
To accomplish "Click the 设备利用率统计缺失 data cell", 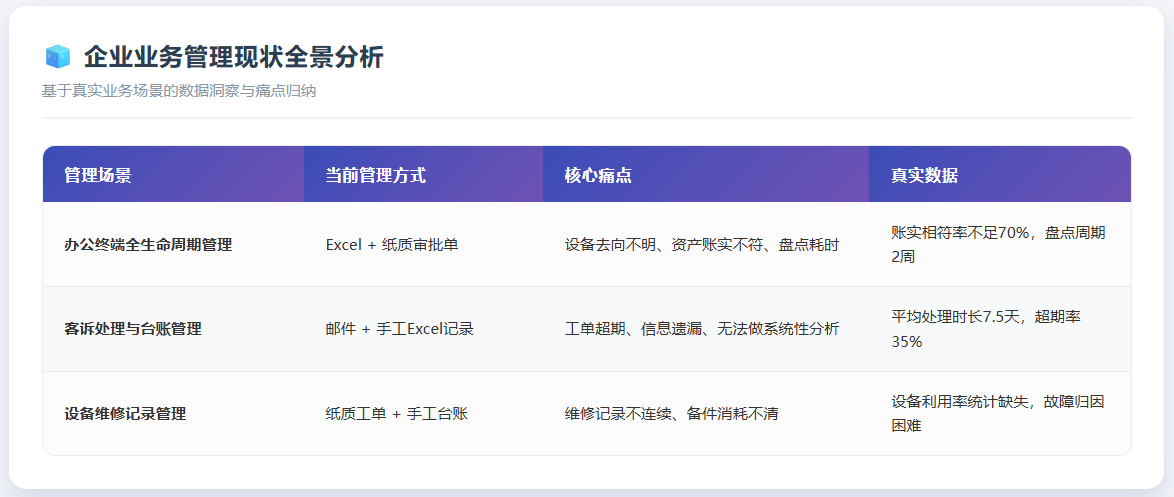I will pos(1000,414).
